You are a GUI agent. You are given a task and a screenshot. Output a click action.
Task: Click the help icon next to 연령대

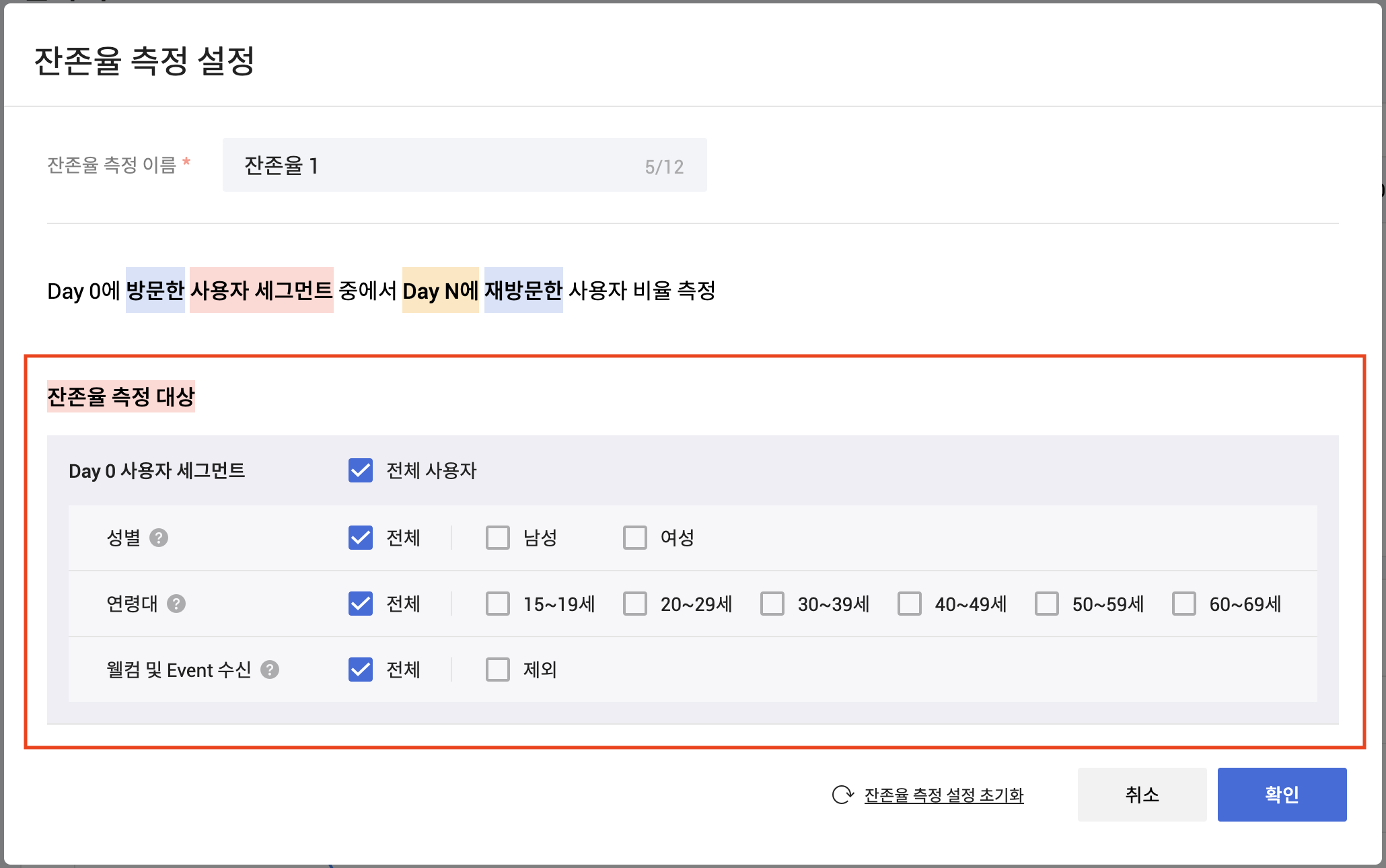[x=176, y=604]
